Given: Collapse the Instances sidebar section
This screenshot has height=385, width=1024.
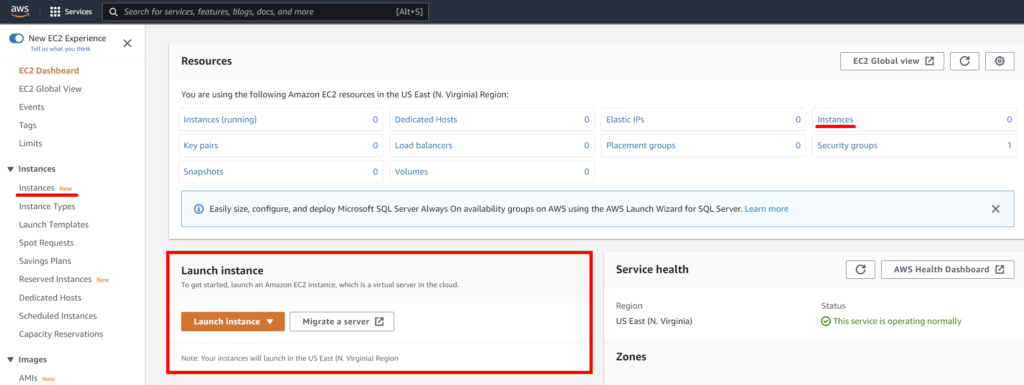Looking at the screenshot, I should [10, 169].
